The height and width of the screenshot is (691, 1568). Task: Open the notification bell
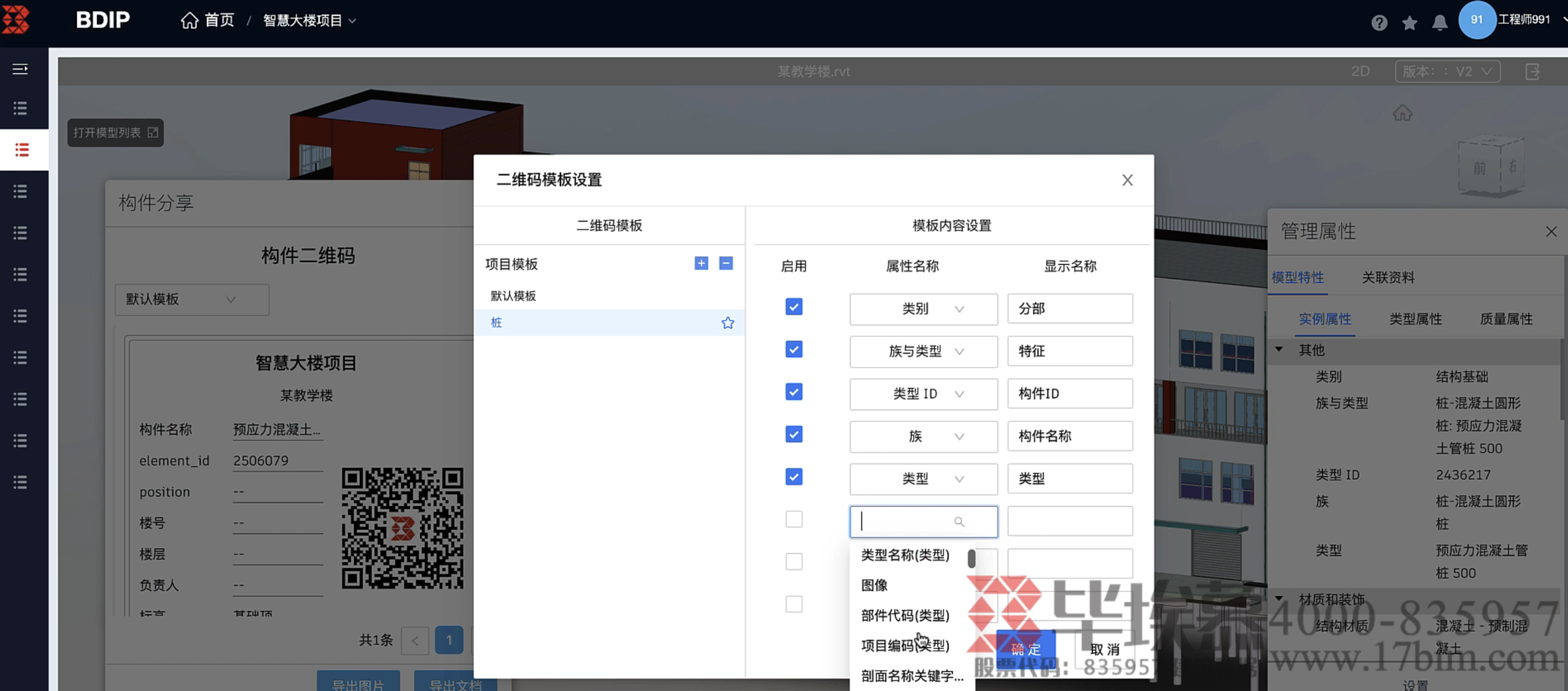click(x=1439, y=23)
